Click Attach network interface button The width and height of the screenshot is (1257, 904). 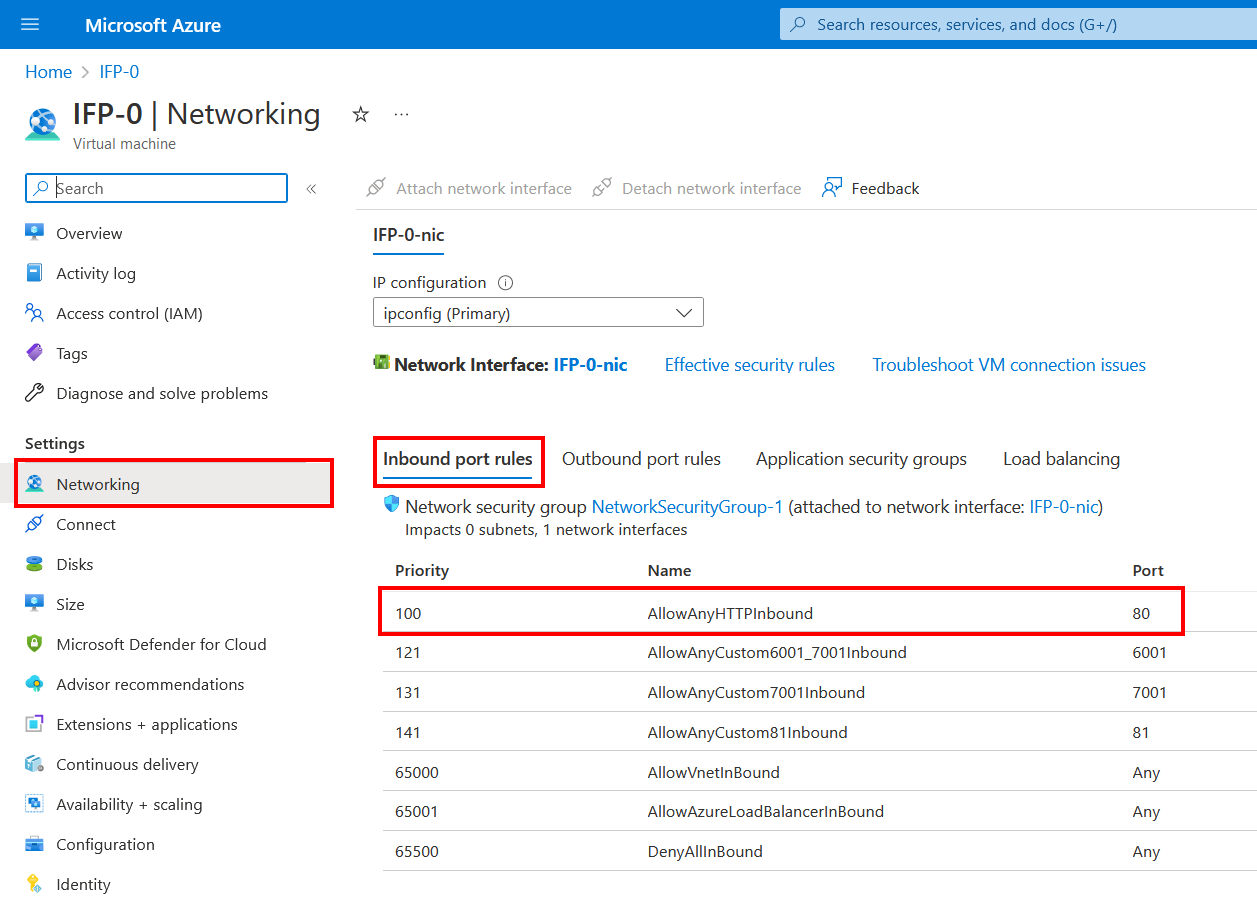[x=469, y=188]
